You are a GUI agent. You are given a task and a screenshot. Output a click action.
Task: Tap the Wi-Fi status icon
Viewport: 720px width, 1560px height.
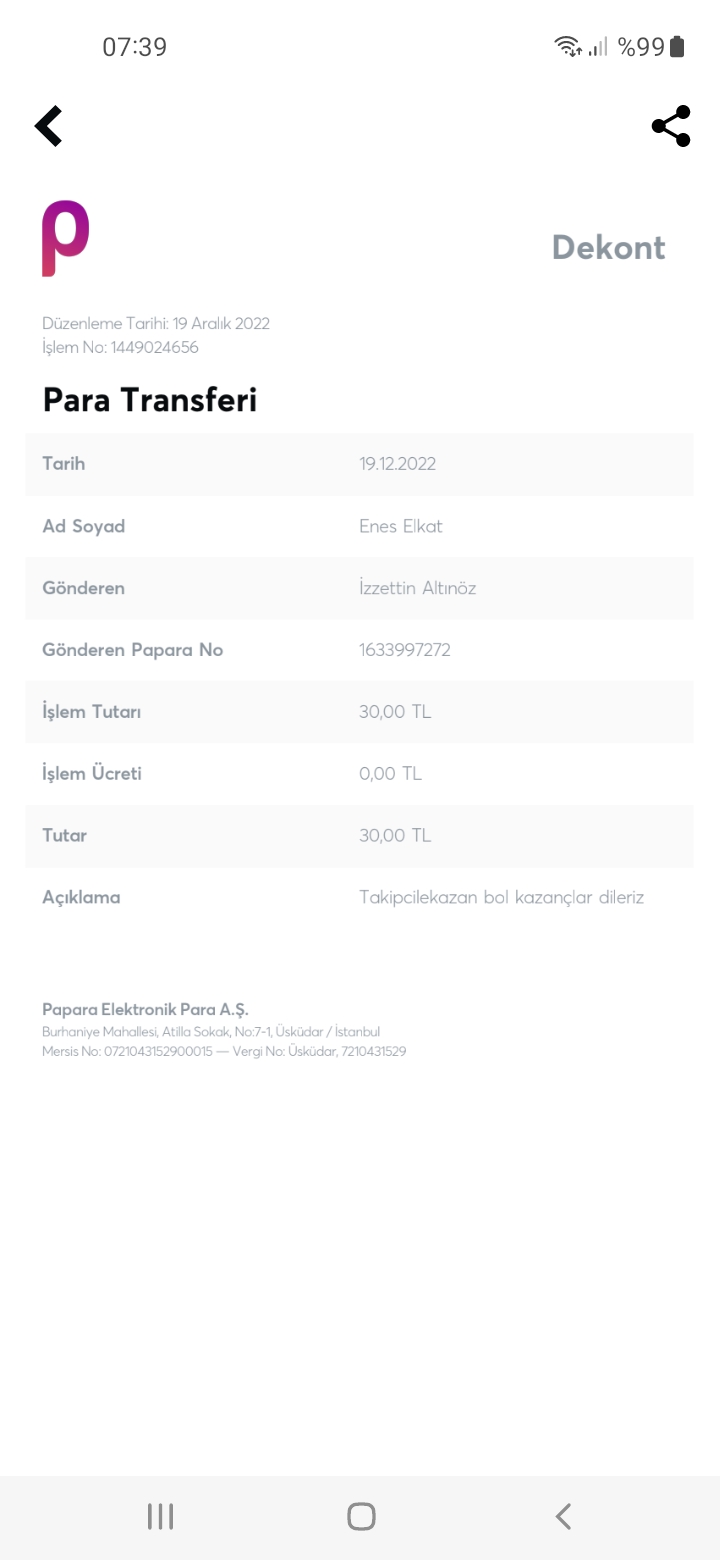568,46
